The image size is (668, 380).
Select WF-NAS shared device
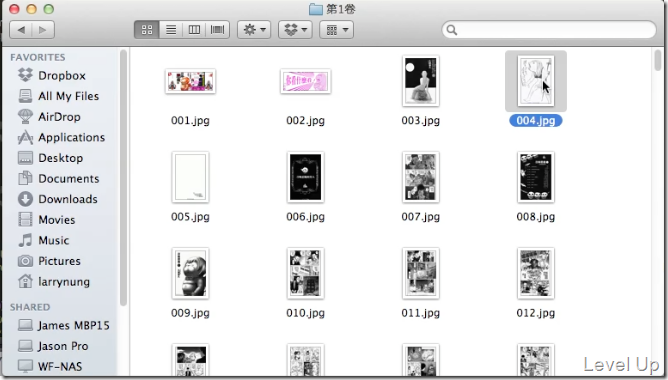pyautogui.click(x=50, y=366)
